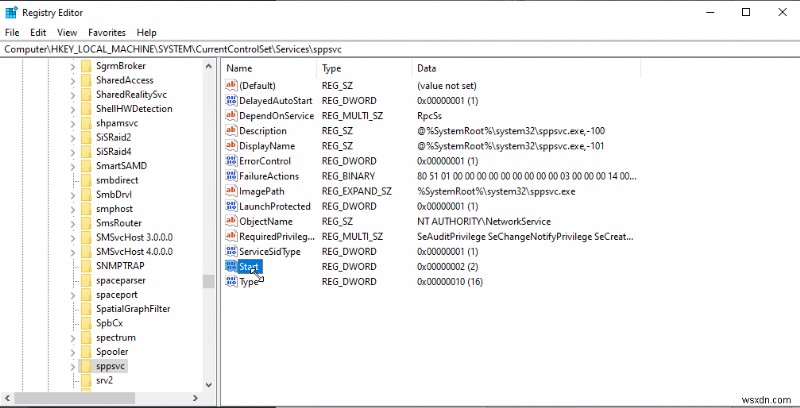The image size is (800, 408).
Task: Click the Registry Editor app icon
Action: pyautogui.click(x=11, y=12)
